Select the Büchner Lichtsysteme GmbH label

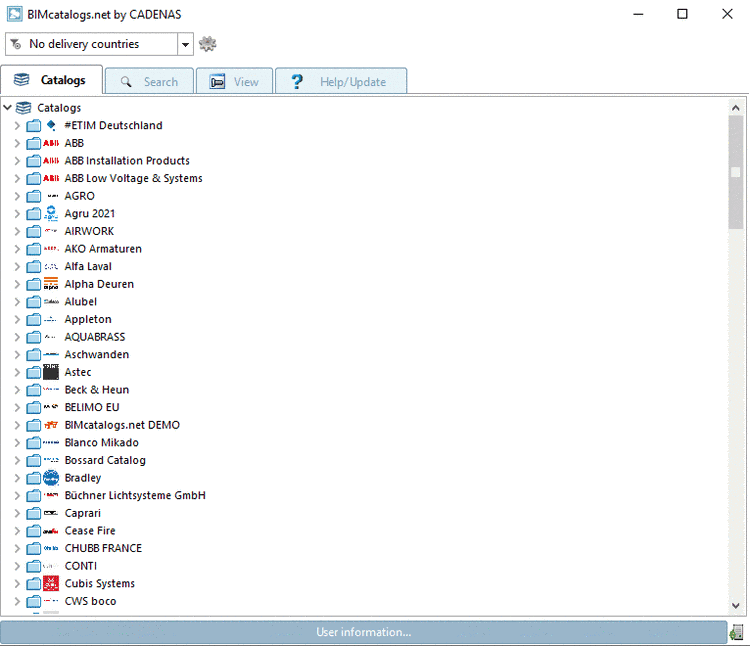[x=135, y=496]
